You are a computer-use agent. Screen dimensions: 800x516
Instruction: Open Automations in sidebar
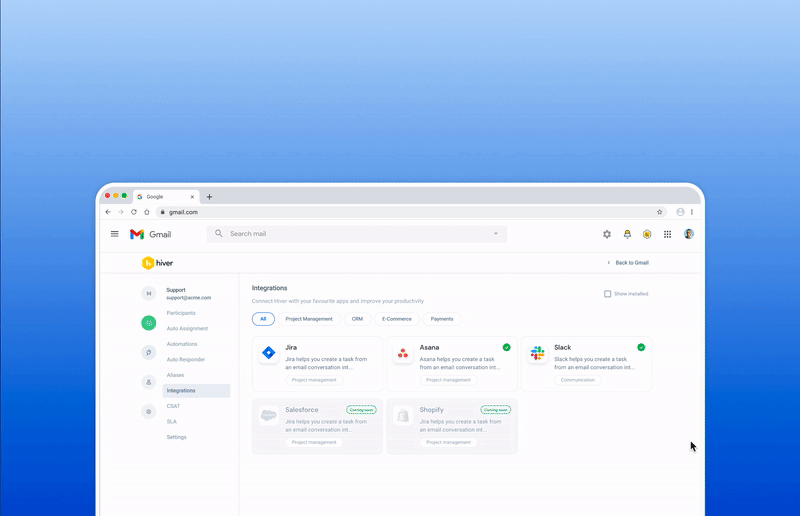pyautogui.click(x=182, y=344)
